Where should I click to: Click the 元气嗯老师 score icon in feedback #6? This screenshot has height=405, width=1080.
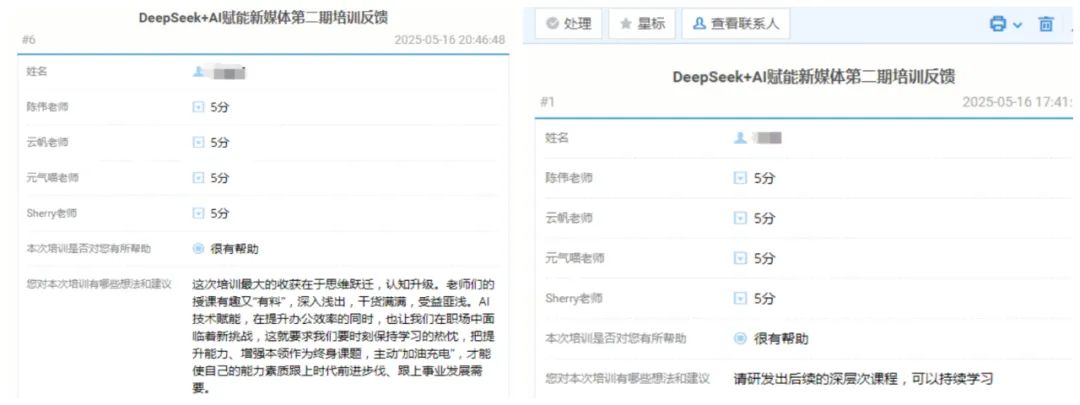tap(198, 178)
